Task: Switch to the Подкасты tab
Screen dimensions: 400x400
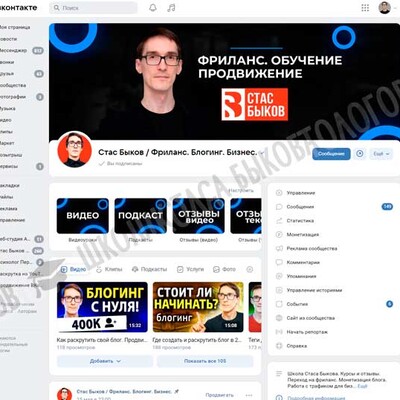Action: point(149,269)
